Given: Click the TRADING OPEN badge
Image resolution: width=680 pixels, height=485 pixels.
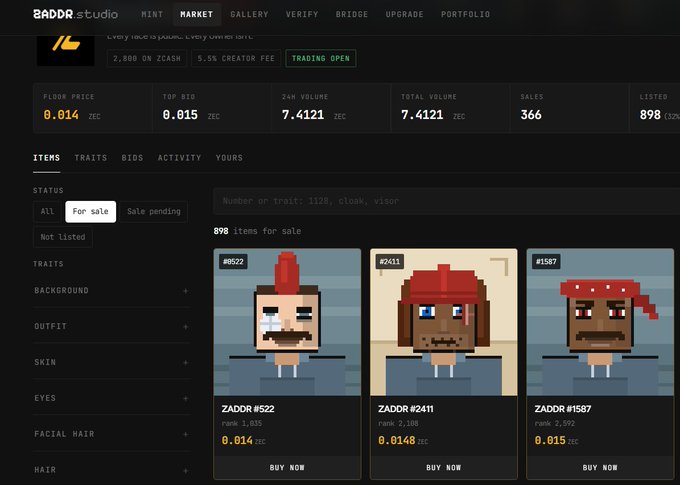Looking at the screenshot, I should 320,59.
